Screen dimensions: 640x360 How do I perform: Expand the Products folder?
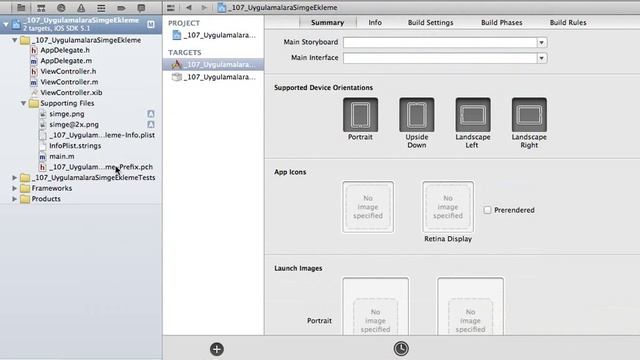15,199
